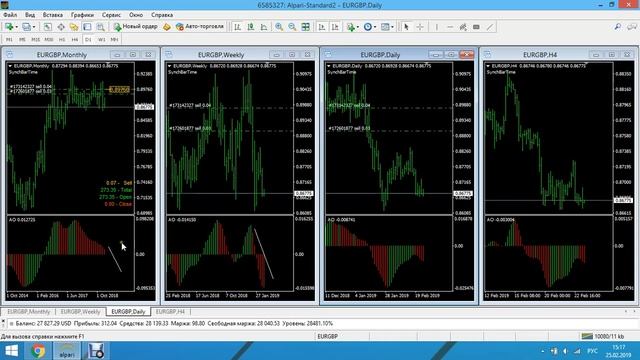Select the vertical line tool

436,27
